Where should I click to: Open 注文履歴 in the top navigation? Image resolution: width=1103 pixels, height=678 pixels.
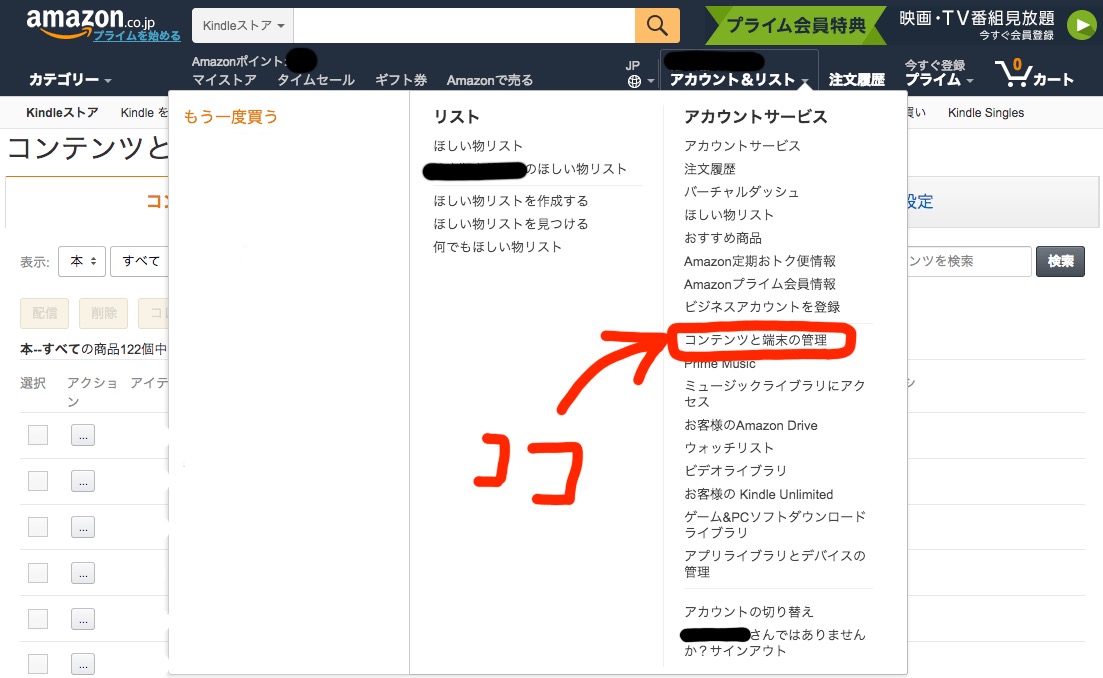(x=857, y=79)
